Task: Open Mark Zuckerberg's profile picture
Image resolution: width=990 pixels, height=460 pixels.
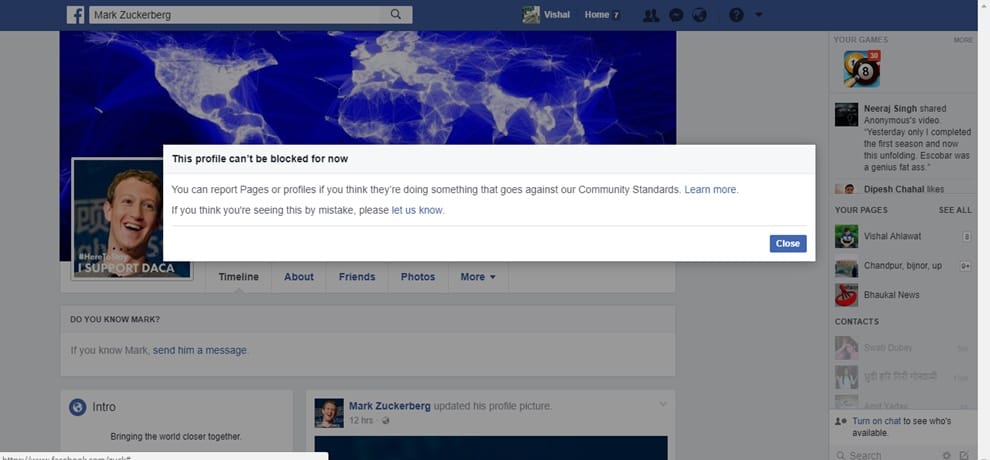Action: tap(133, 219)
